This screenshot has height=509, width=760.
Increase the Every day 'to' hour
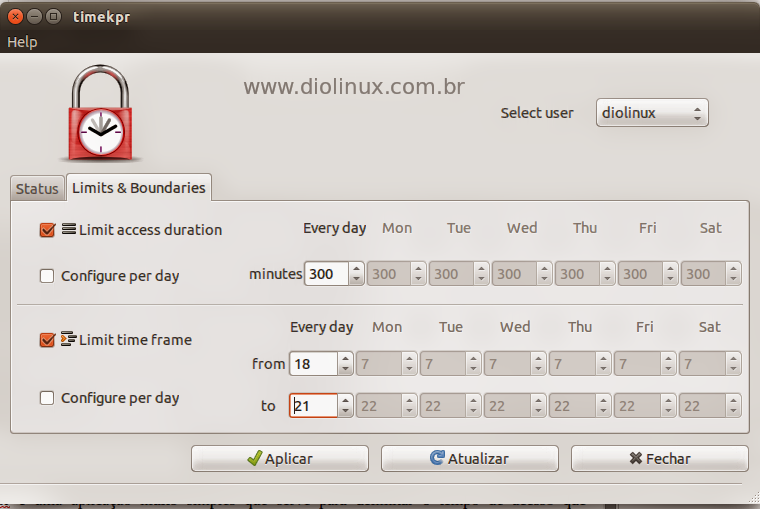point(345,400)
